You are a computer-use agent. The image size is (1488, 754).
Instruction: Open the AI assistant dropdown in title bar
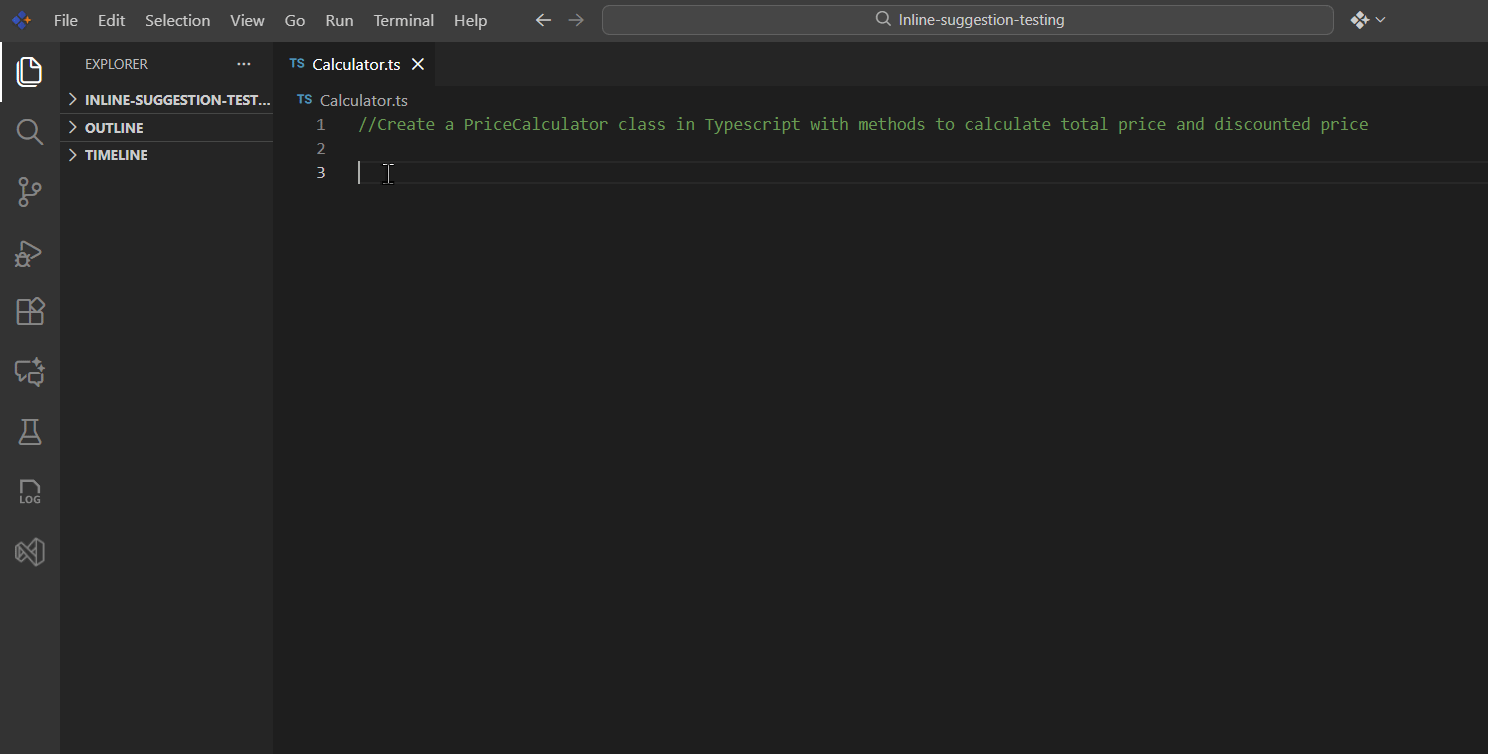pyautogui.click(x=1367, y=20)
